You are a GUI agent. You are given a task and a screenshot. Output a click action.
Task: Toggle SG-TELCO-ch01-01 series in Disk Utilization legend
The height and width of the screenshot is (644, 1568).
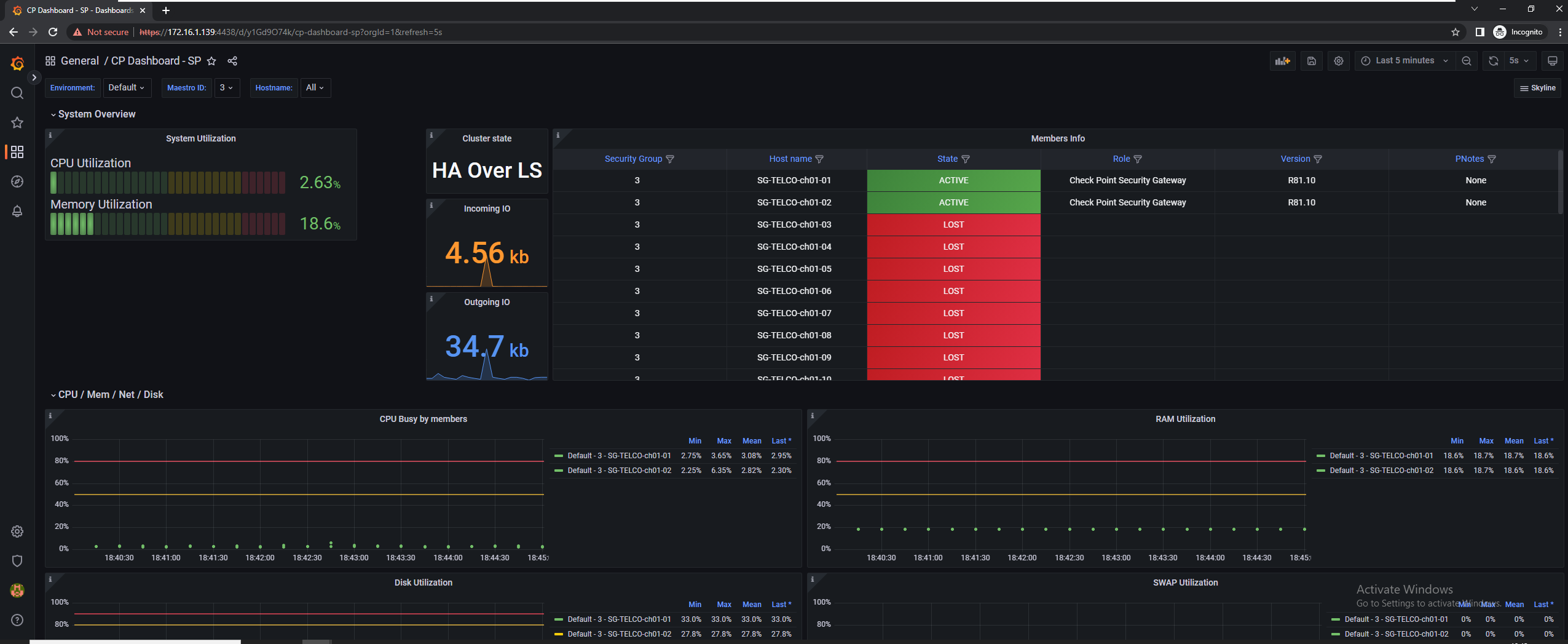pyautogui.click(x=619, y=619)
